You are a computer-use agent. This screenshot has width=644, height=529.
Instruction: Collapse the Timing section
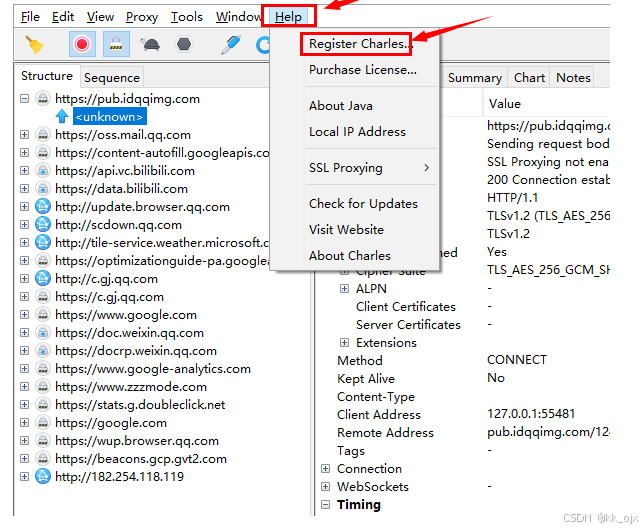[x=326, y=505]
